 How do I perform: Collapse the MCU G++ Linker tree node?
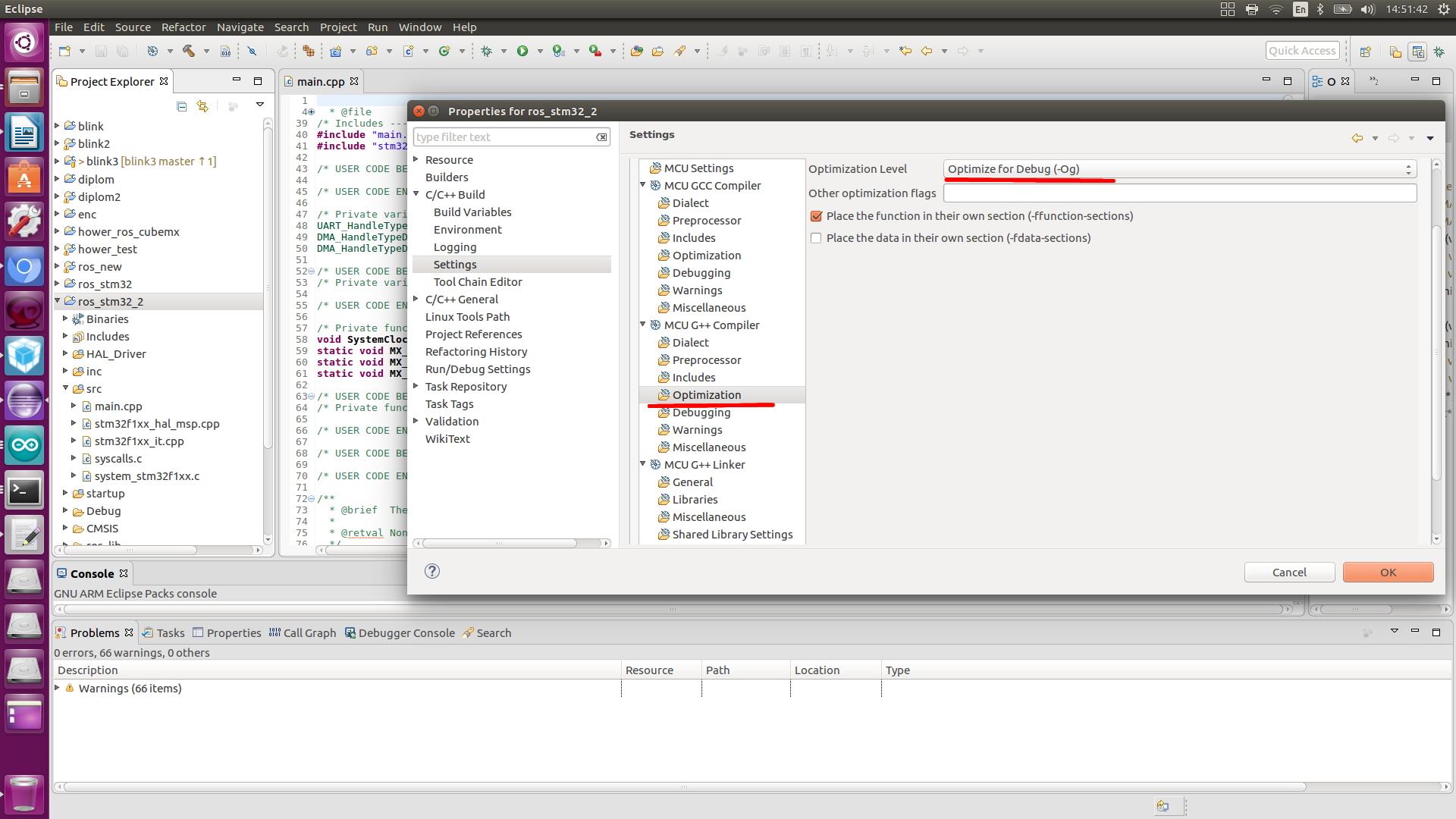[x=643, y=464]
